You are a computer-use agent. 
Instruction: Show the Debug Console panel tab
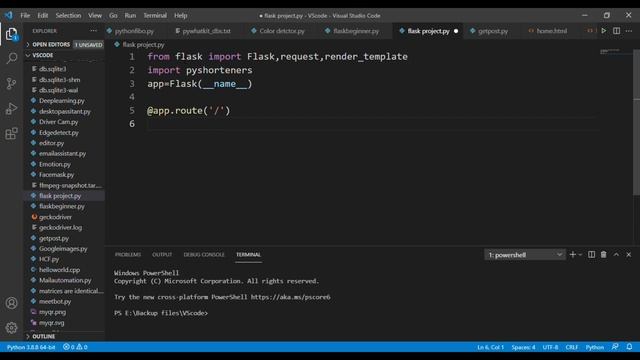click(204, 255)
